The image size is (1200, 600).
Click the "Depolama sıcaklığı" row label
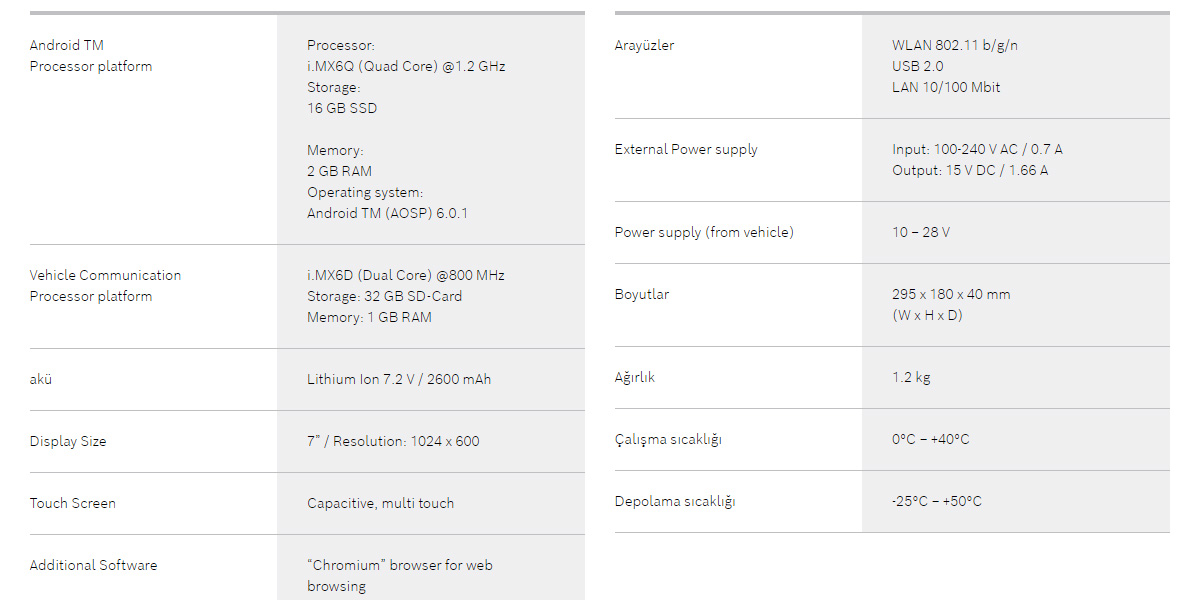point(675,501)
